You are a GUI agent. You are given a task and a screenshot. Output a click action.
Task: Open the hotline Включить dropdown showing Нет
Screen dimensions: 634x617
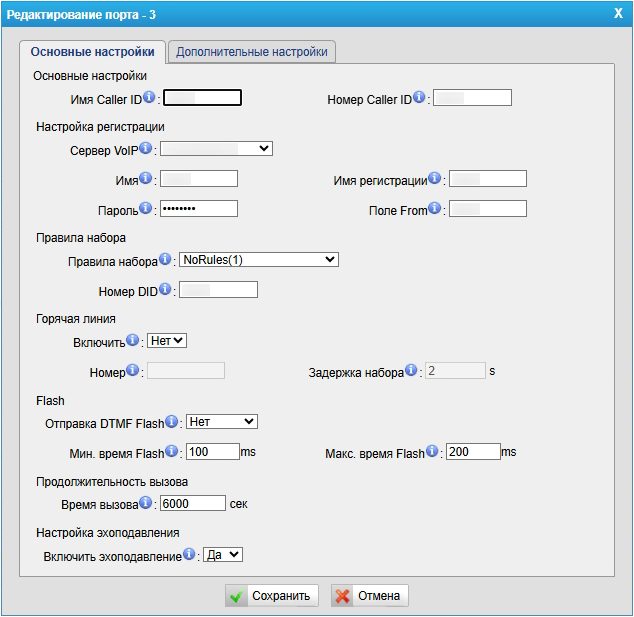point(167,341)
